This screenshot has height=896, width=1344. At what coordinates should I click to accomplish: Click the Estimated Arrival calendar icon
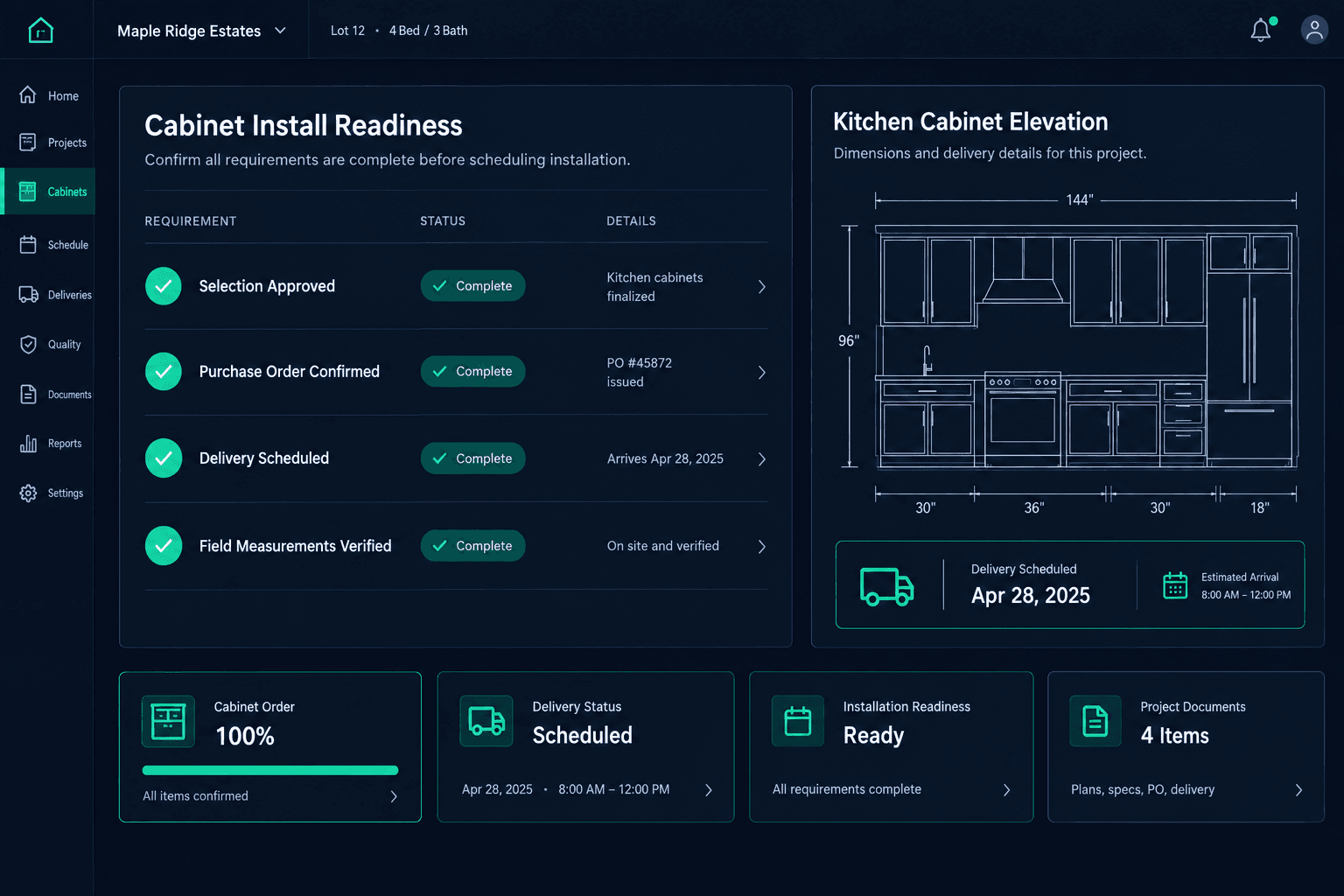[x=1175, y=585]
